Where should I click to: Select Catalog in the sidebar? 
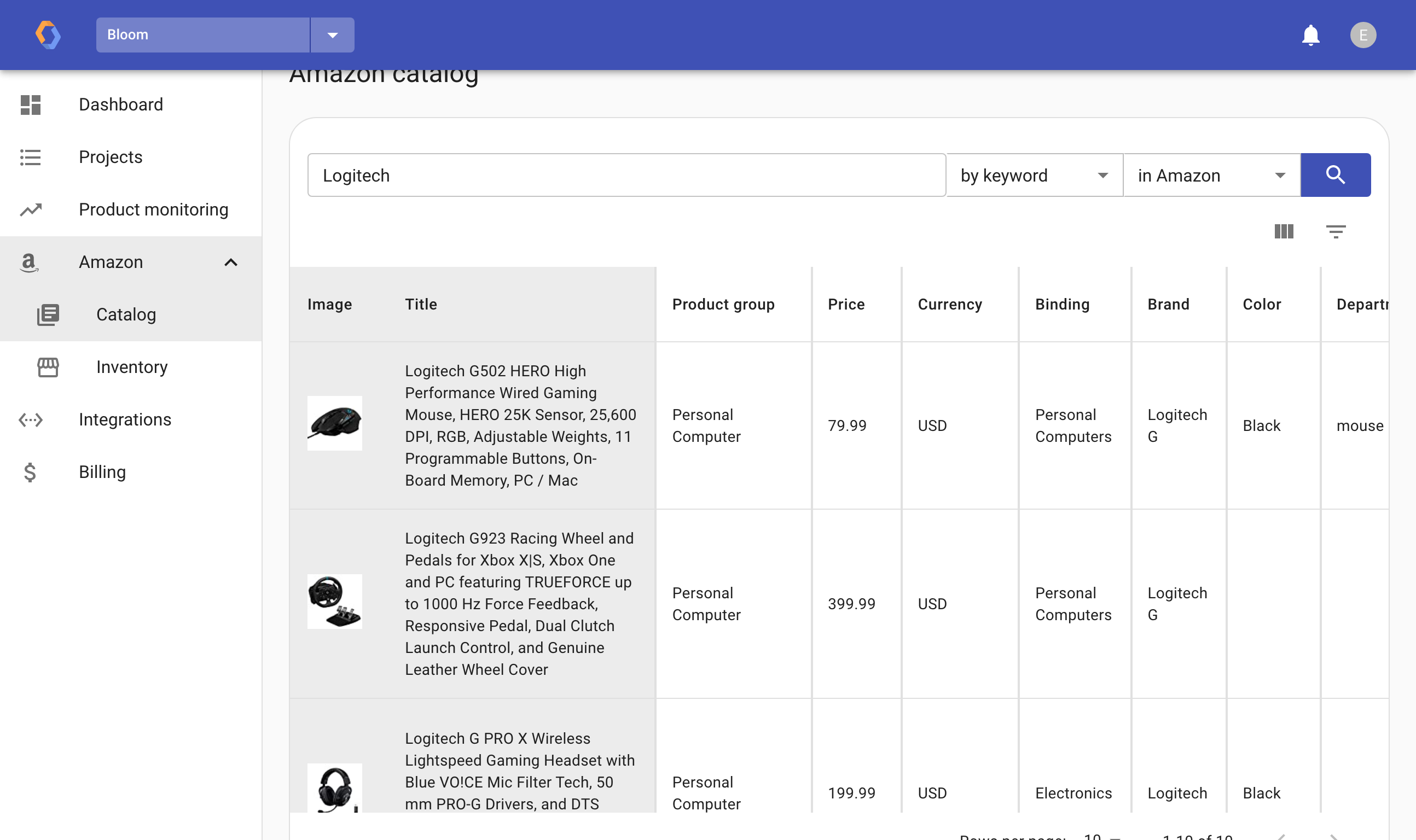coord(126,314)
